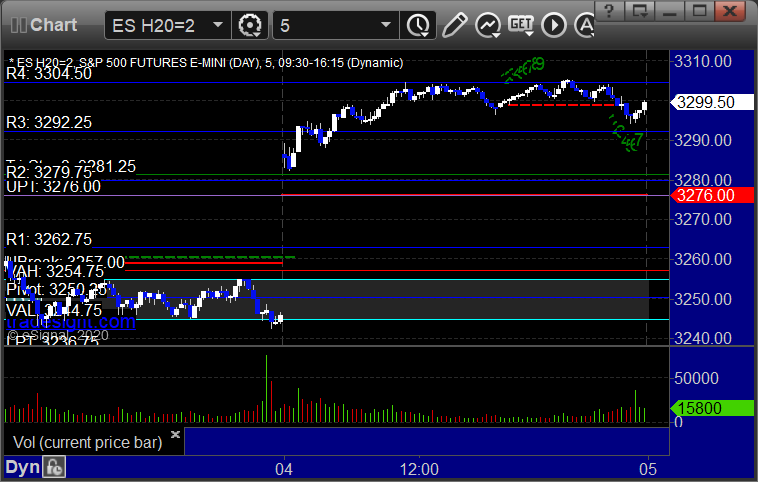Viewport: 758px width, 482px height.
Task: Open the GET studies icon
Action: (521, 25)
